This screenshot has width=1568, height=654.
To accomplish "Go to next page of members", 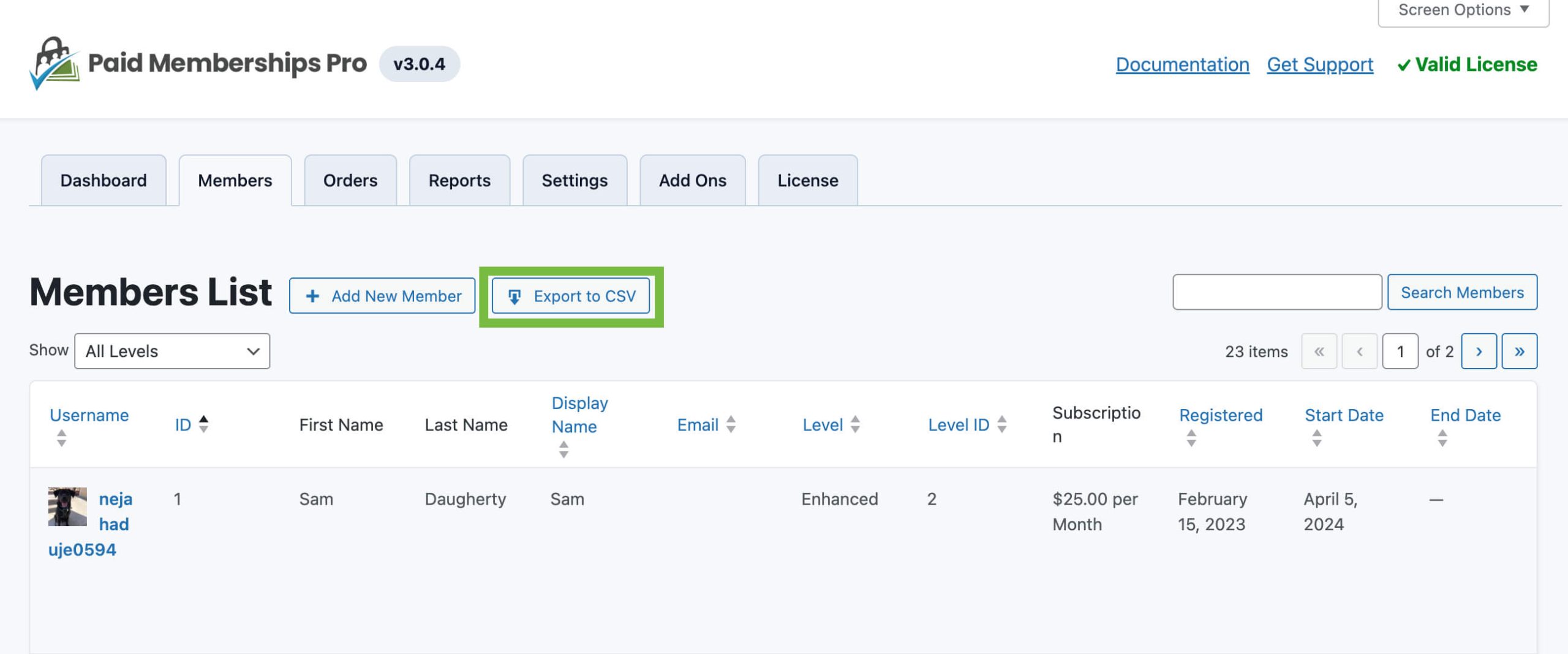I will click(x=1479, y=351).
